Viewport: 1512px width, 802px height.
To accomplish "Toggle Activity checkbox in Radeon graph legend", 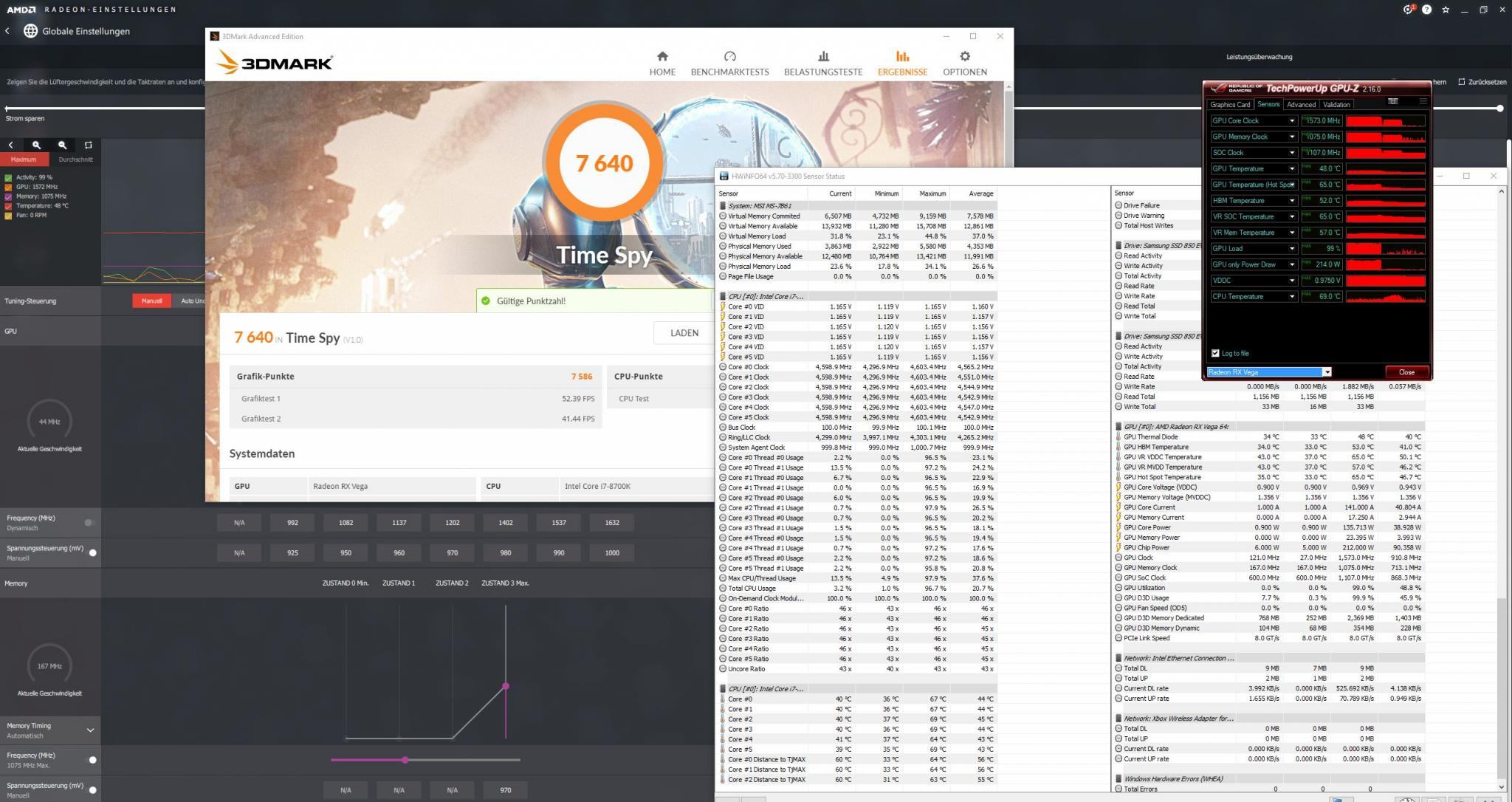I will (x=8, y=177).
